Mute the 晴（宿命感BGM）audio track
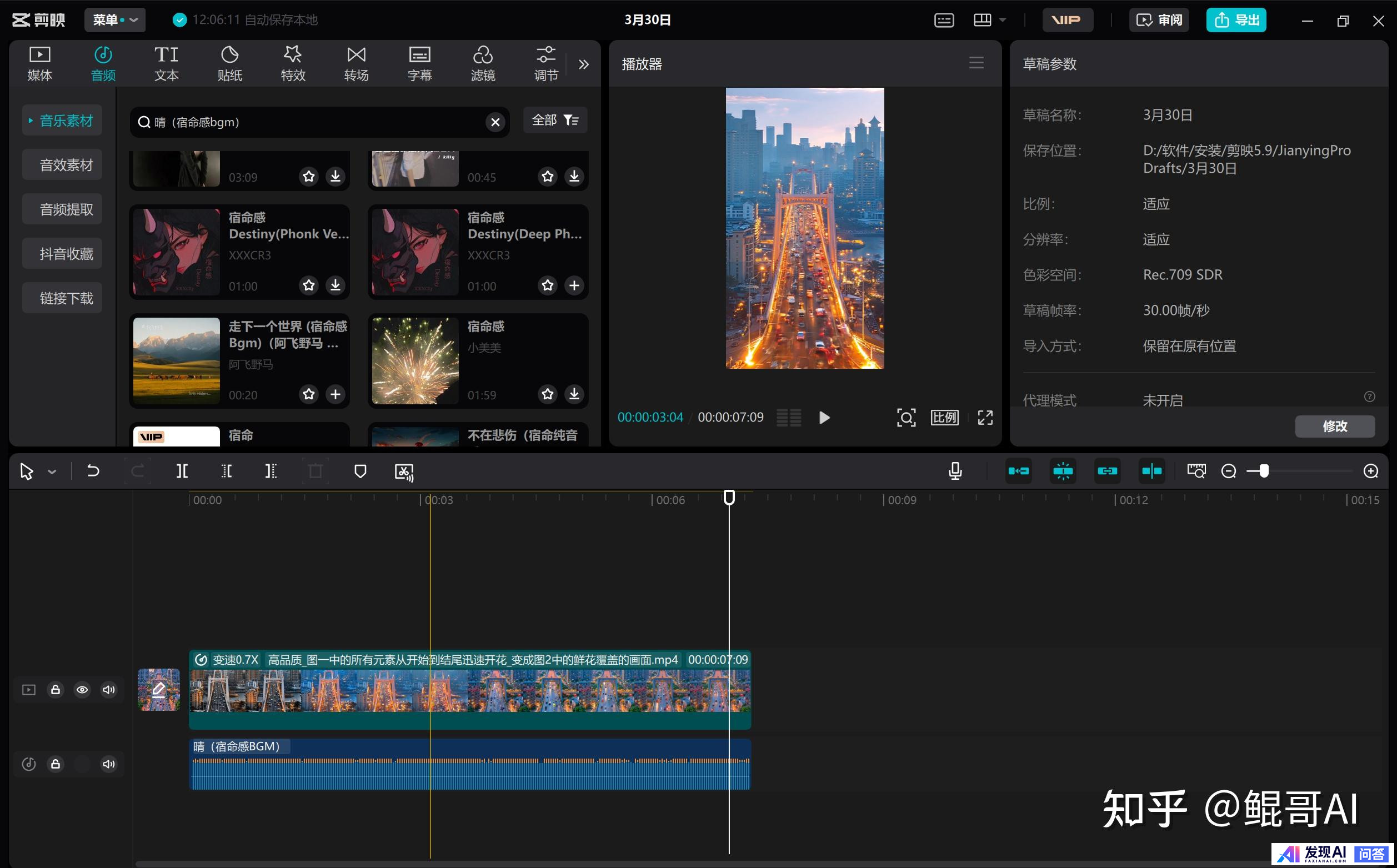Image resolution: width=1397 pixels, height=868 pixels. point(108,764)
